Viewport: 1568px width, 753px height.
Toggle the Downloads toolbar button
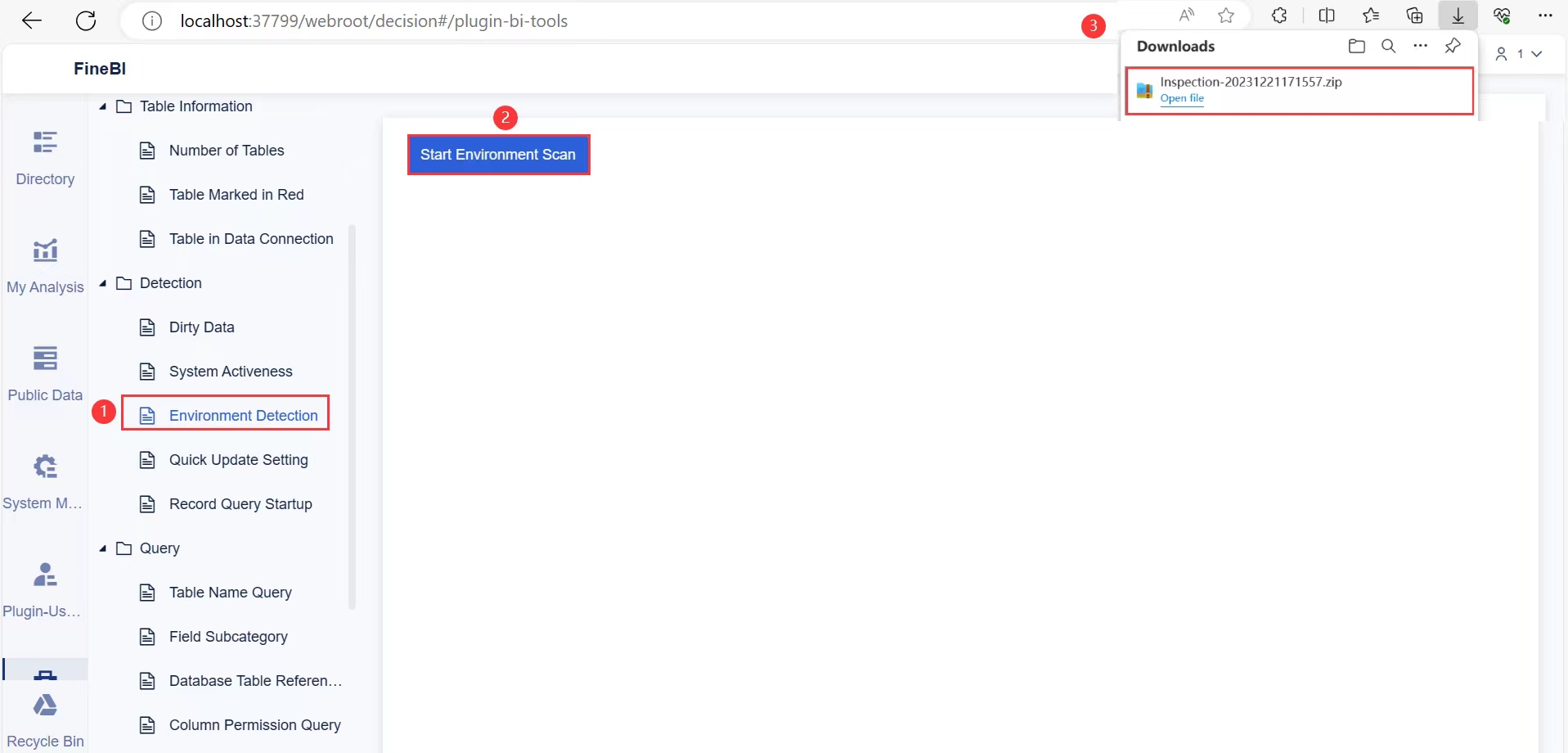point(1458,16)
